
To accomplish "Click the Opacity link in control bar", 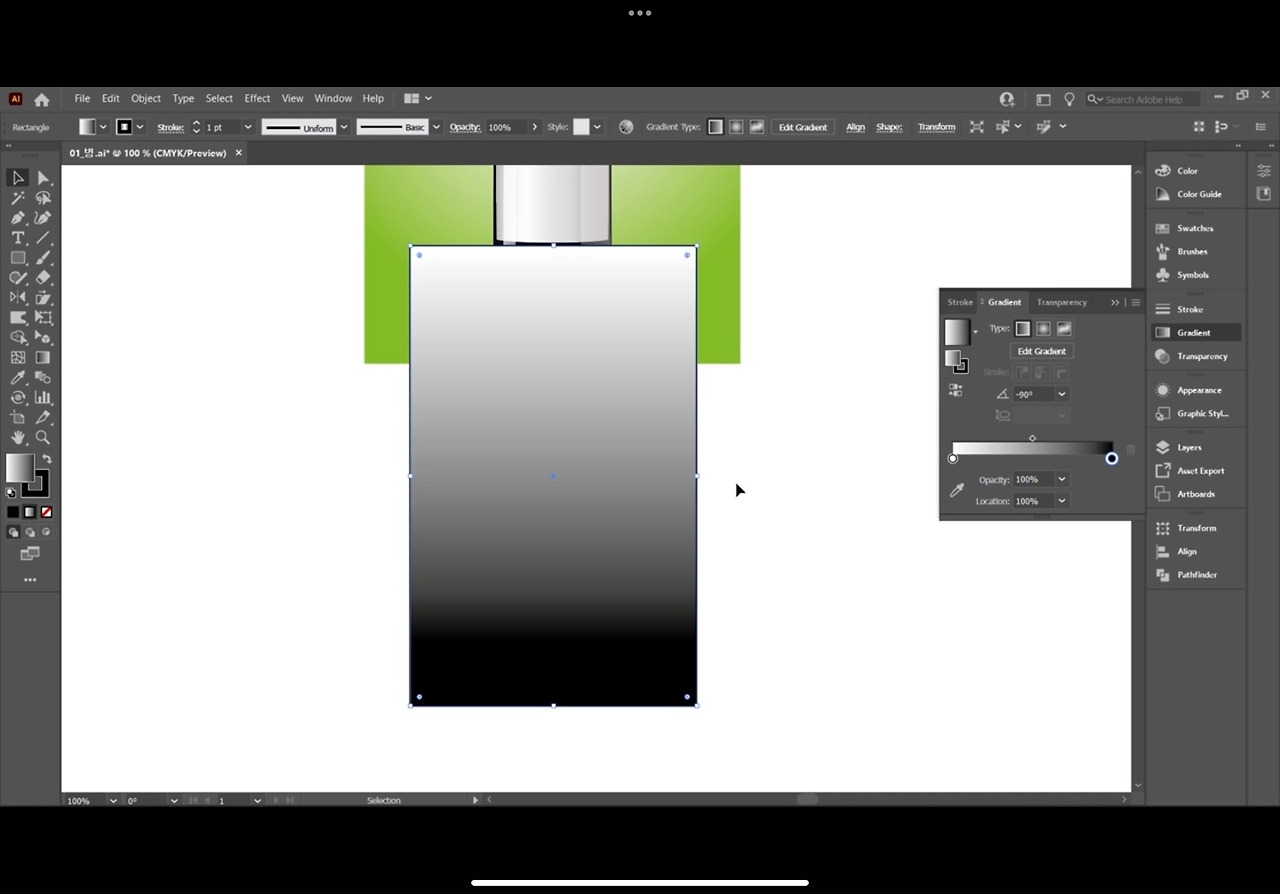I will 465,127.
